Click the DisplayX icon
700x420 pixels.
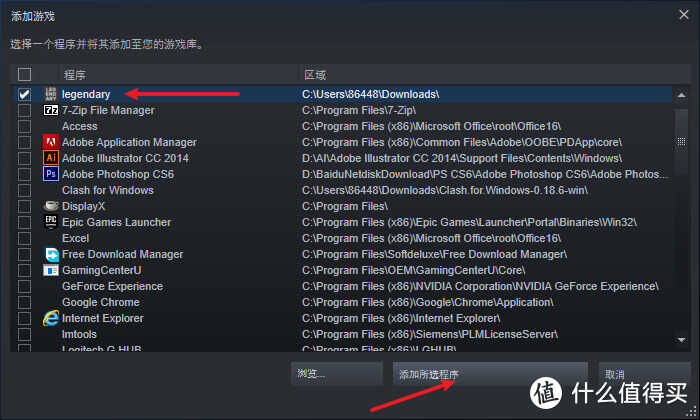click(51, 206)
